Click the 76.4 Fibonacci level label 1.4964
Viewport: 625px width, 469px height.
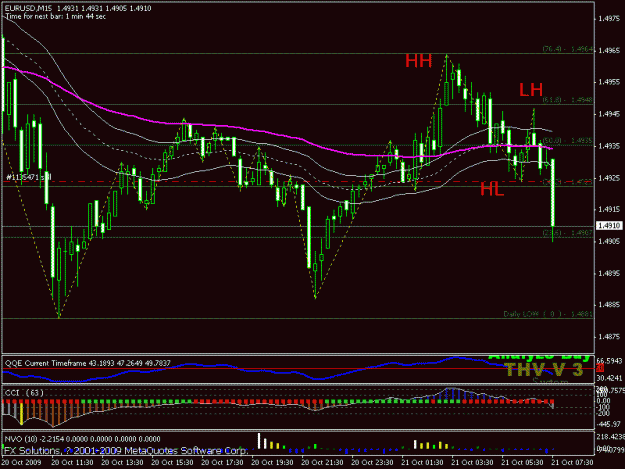click(x=568, y=49)
